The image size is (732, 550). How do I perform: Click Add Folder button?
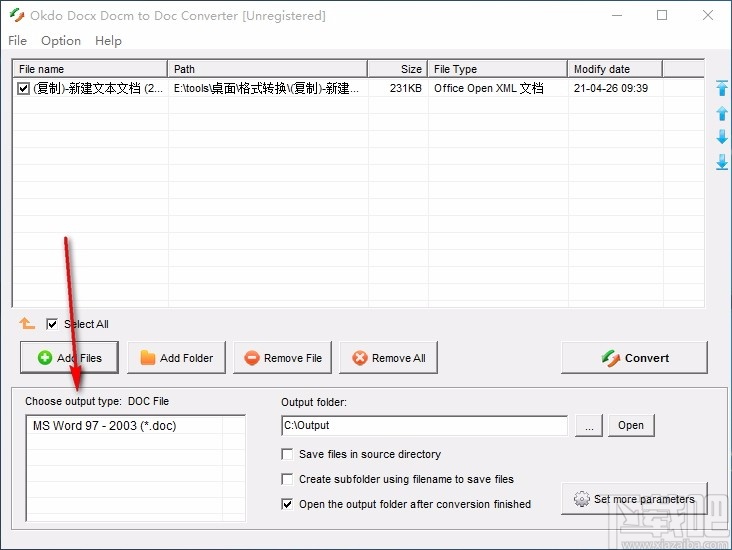click(x=176, y=358)
